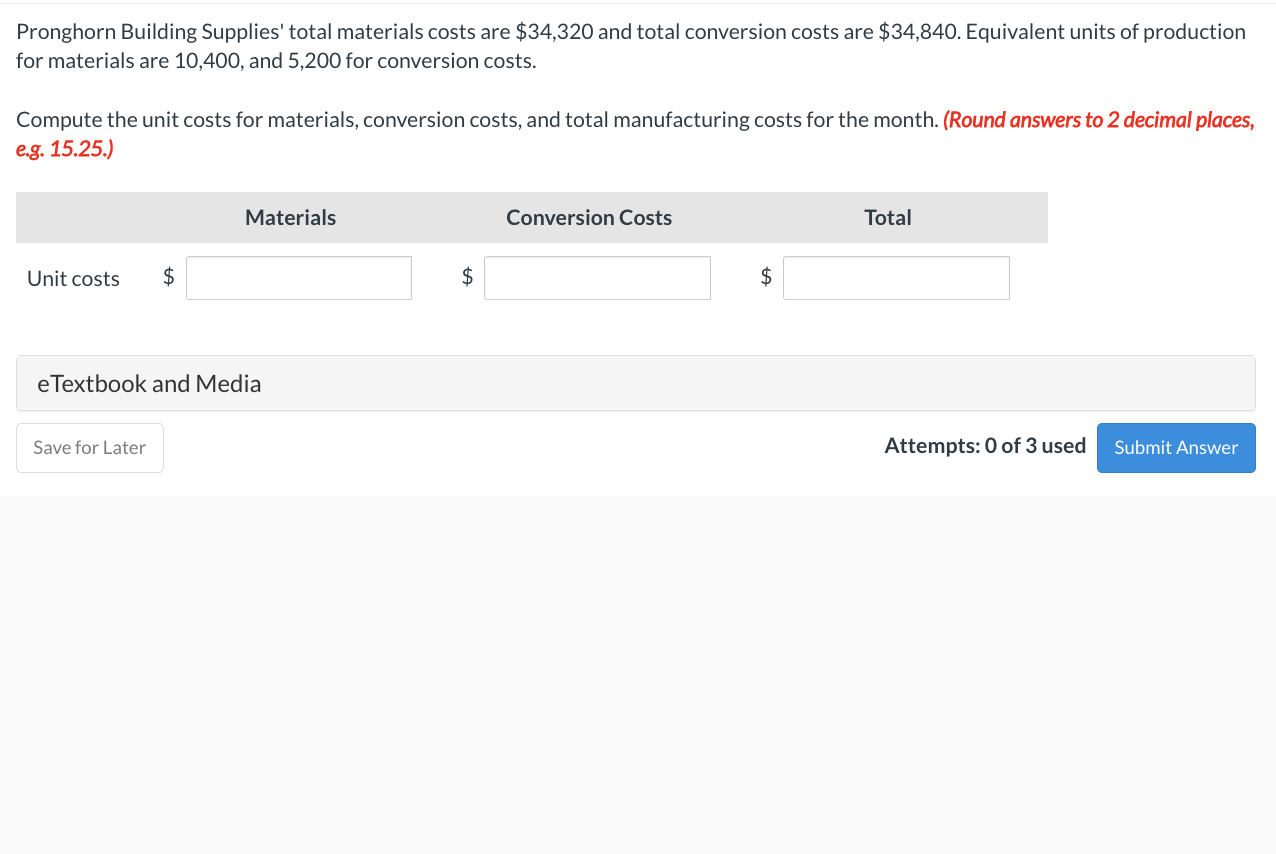Select the Total column header

coord(887,217)
